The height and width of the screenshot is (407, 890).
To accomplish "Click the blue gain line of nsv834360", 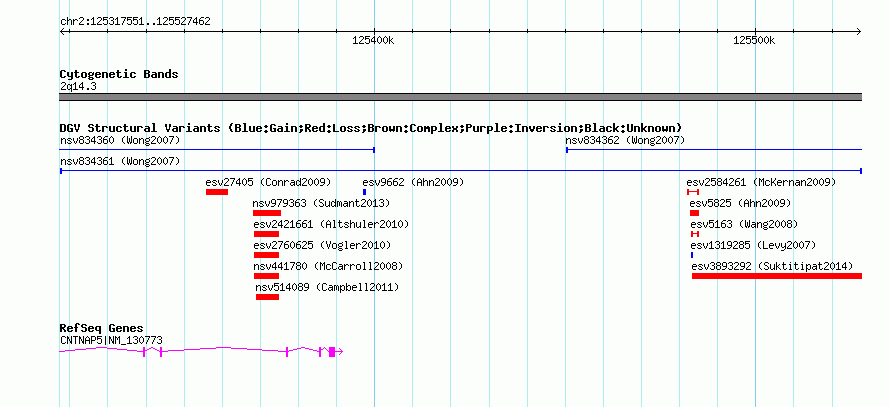I will point(217,150).
